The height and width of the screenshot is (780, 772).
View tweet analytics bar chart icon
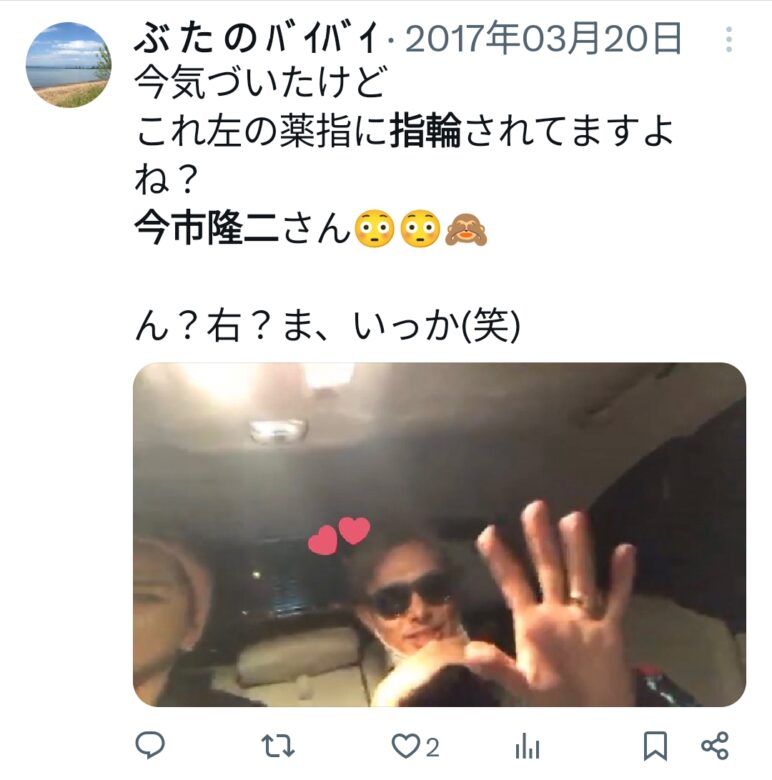click(527, 746)
